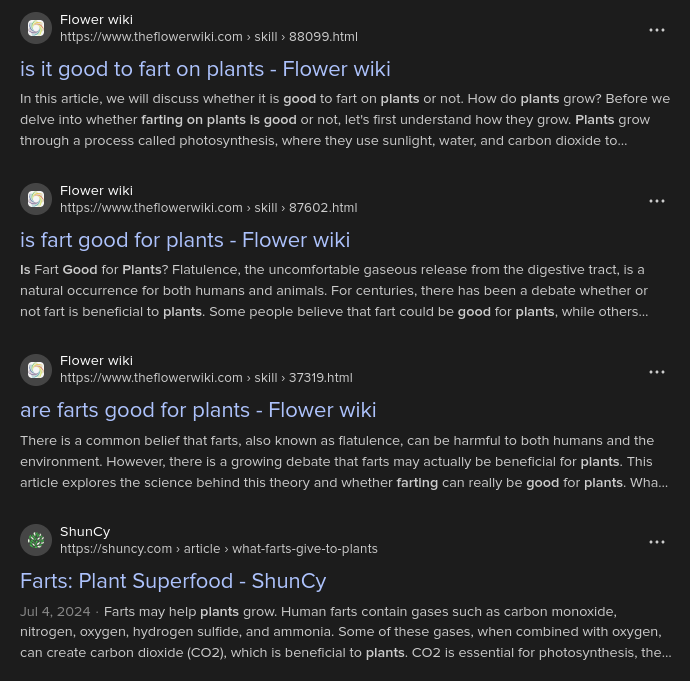Open "is fart good for plants" result
690x681 pixels.
click(185, 240)
